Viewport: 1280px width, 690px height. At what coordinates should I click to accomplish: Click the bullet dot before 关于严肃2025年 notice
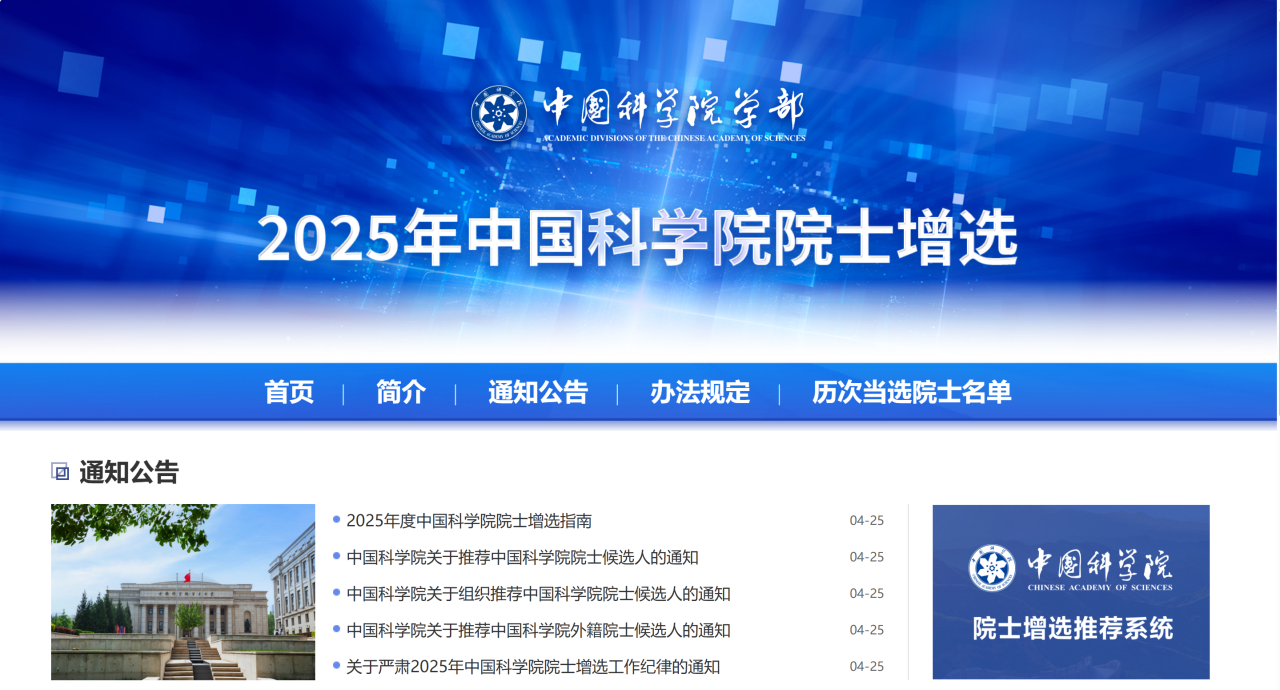(x=336, y=666)
